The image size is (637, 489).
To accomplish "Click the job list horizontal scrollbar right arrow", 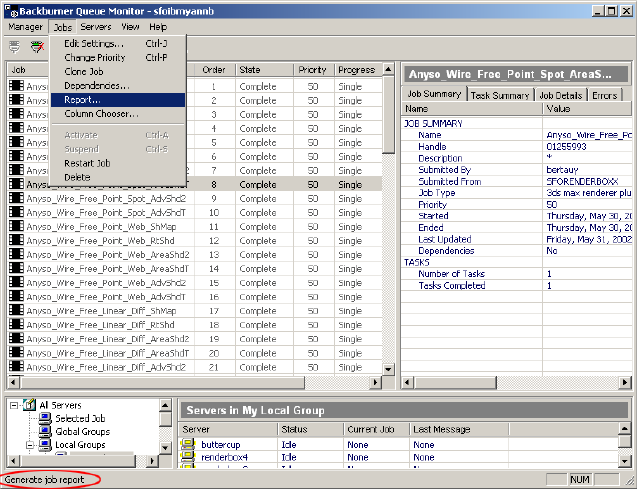I will 375,382.
